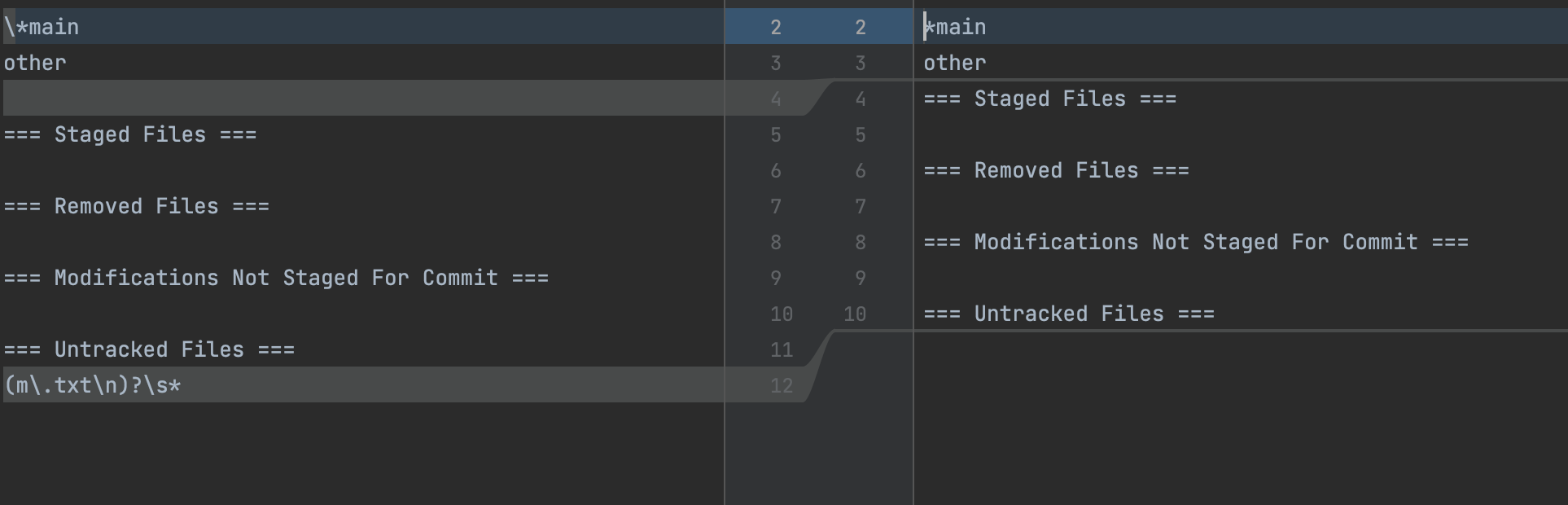This screenshot has width=1568, height=505.
Task: Click "=== Staged Files ===" in left pane
Action: (x=130, y=134)
